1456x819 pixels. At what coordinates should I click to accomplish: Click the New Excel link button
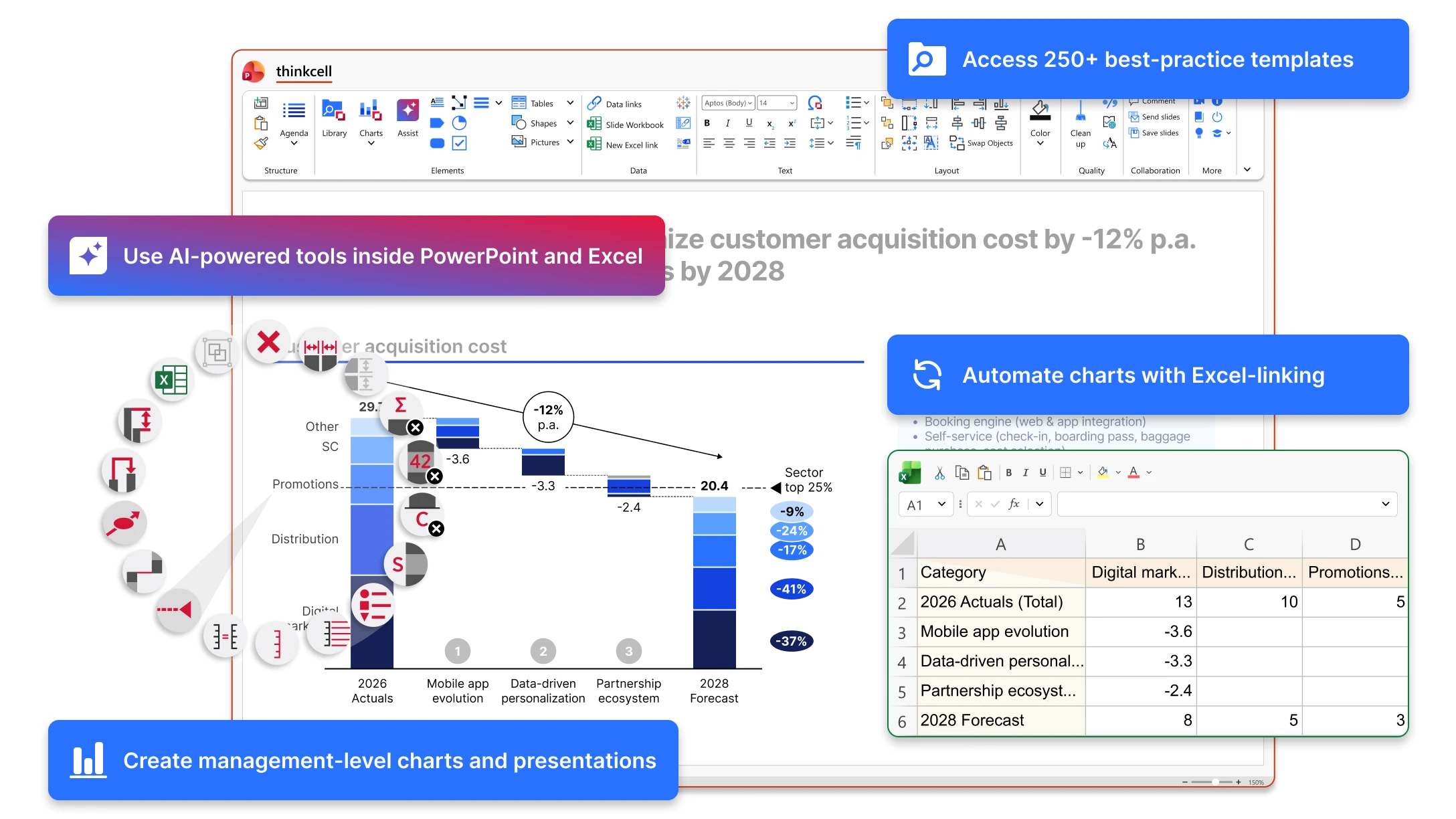[x=623, y=145]
